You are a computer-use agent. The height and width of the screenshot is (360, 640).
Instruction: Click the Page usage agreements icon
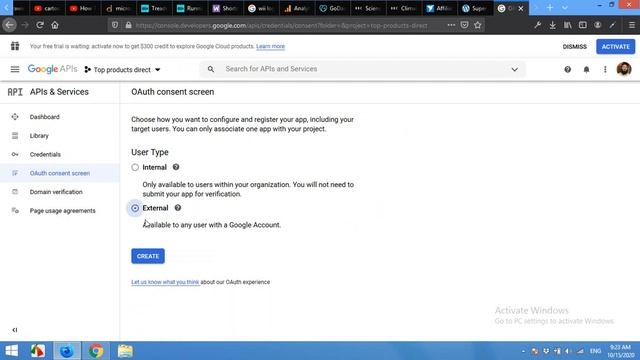coord(15,211)
